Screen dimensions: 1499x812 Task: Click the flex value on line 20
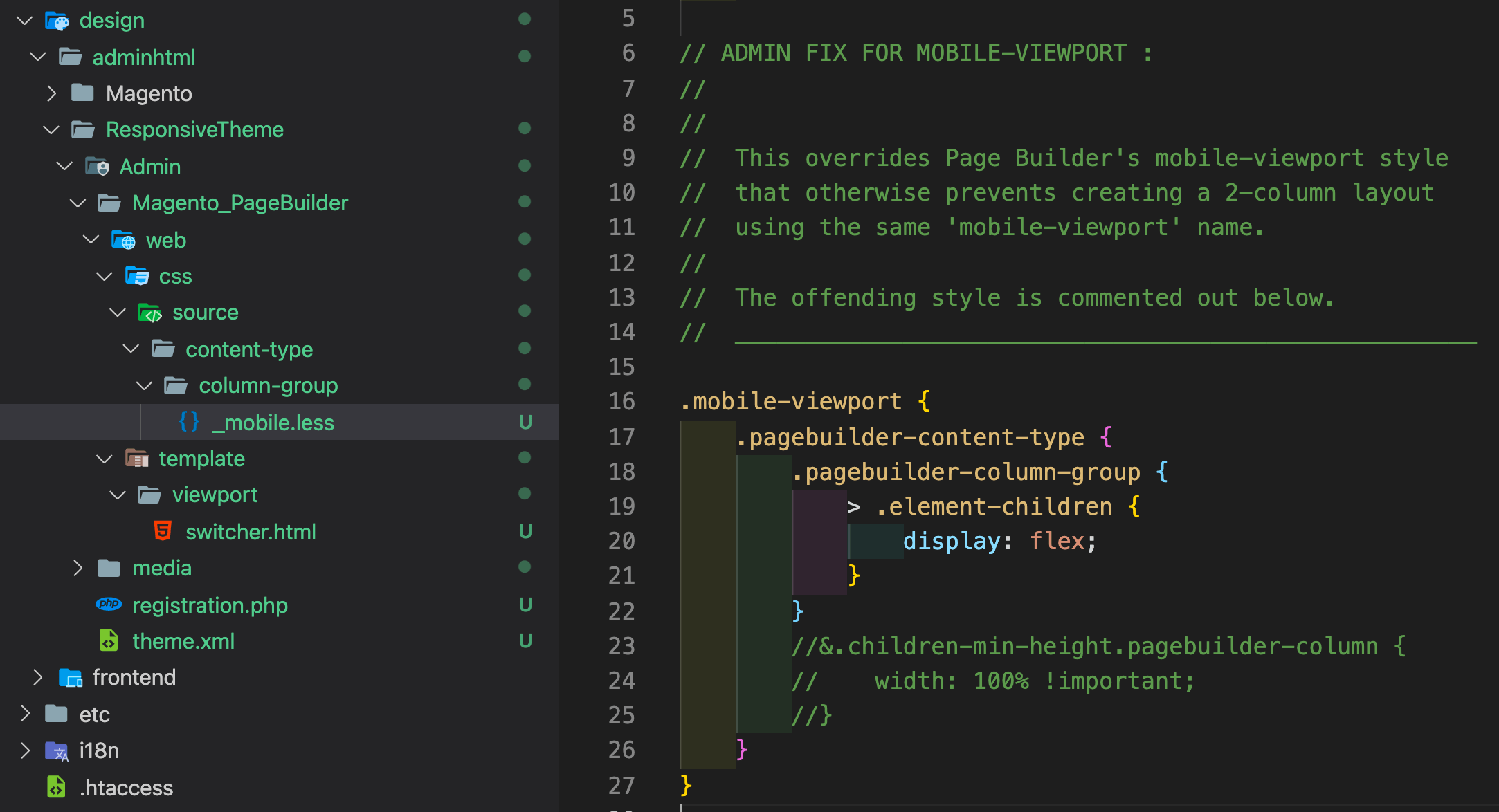1057,541
